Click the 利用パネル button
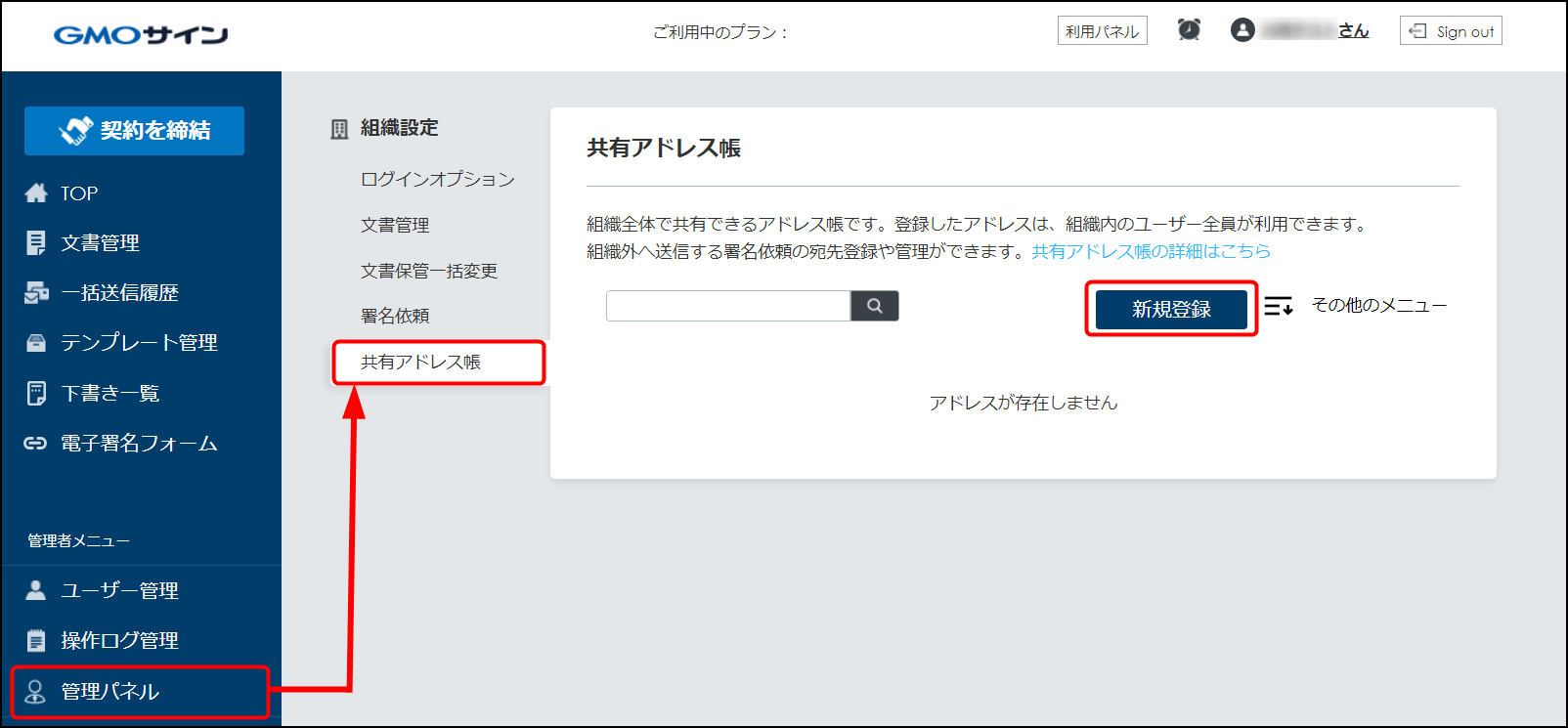Viewport: 1568px width, 728px height. (x=1102, y=31)
